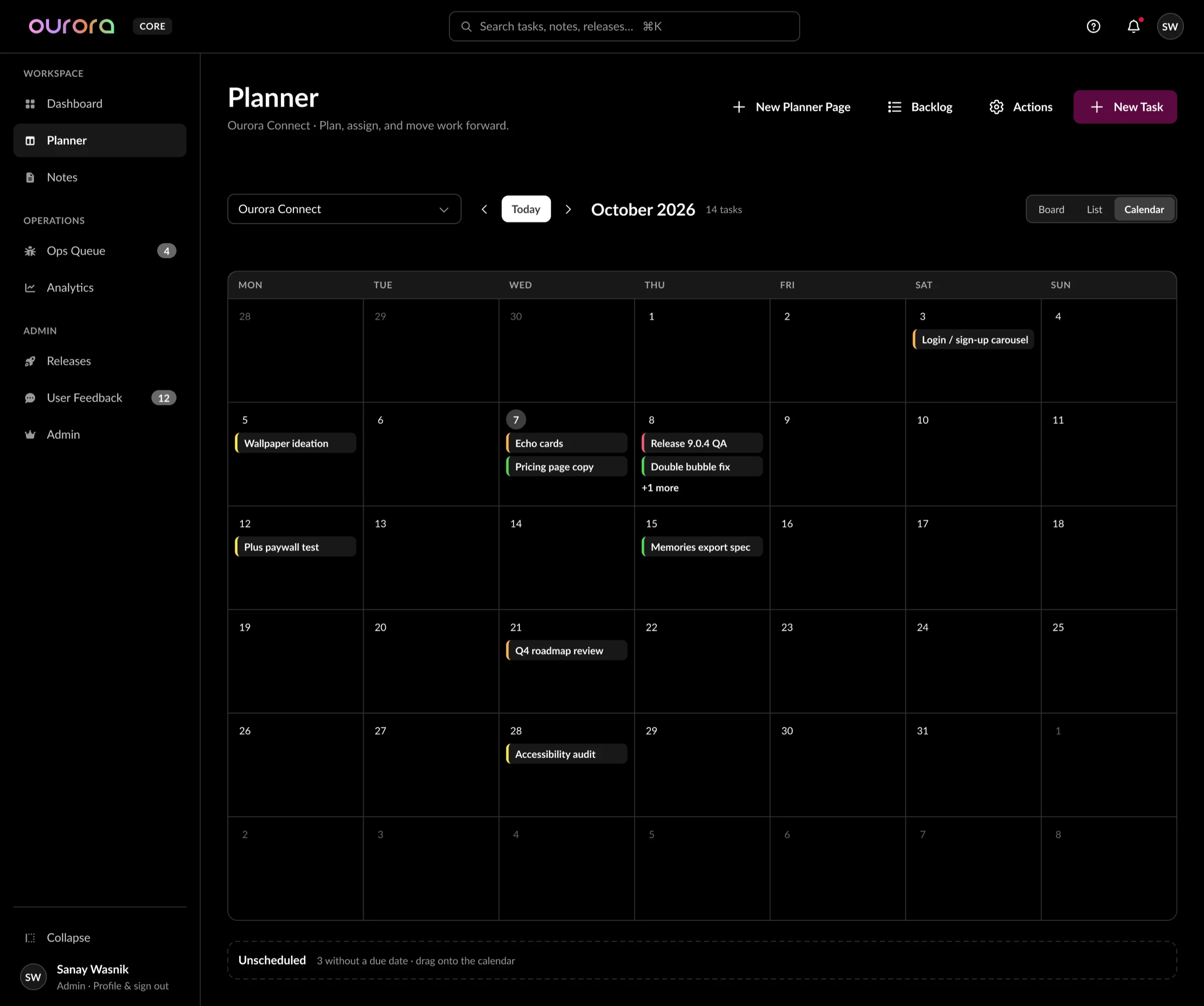The image size is (1204, 1006).
Task: Click the Backlog list icon
Action: pyautogui.click(x=894, y=107)
